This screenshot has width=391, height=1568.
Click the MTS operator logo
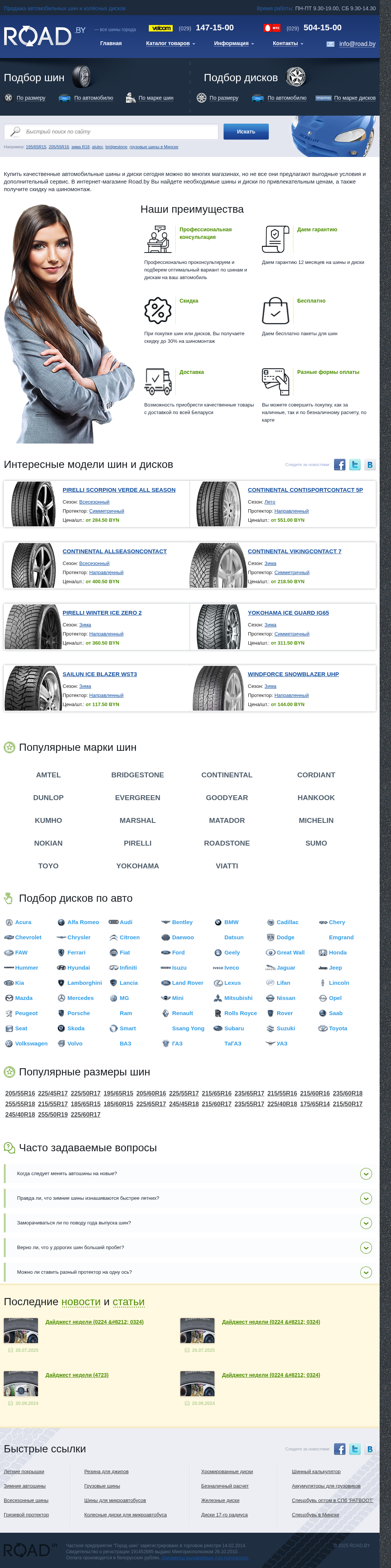coord(272,28)
